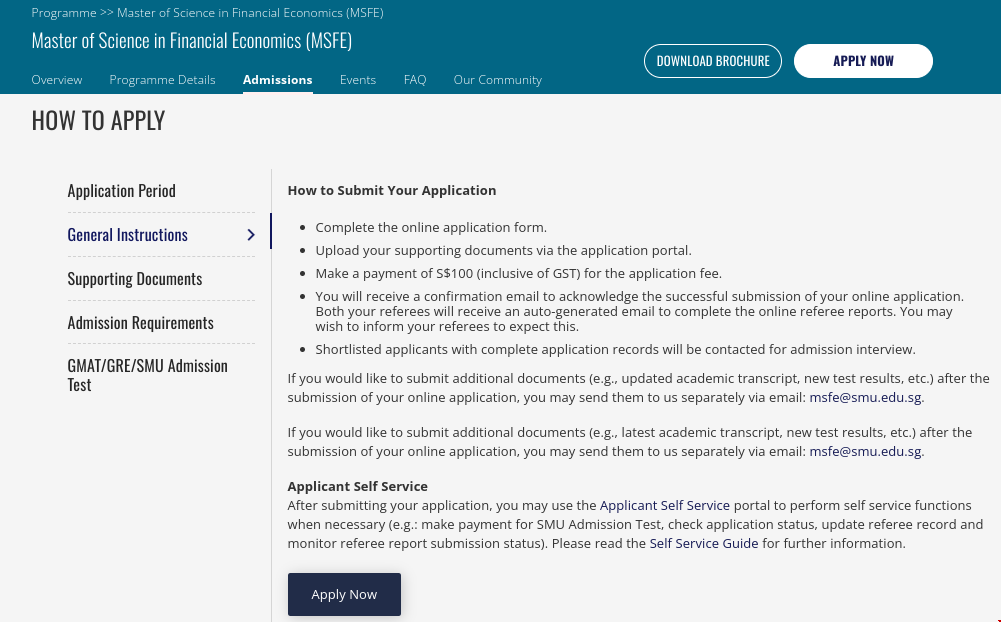Click the first msfe@smu.edu.sg email link
Viewport: 1001px width, 622px height.
pos(865,398)
